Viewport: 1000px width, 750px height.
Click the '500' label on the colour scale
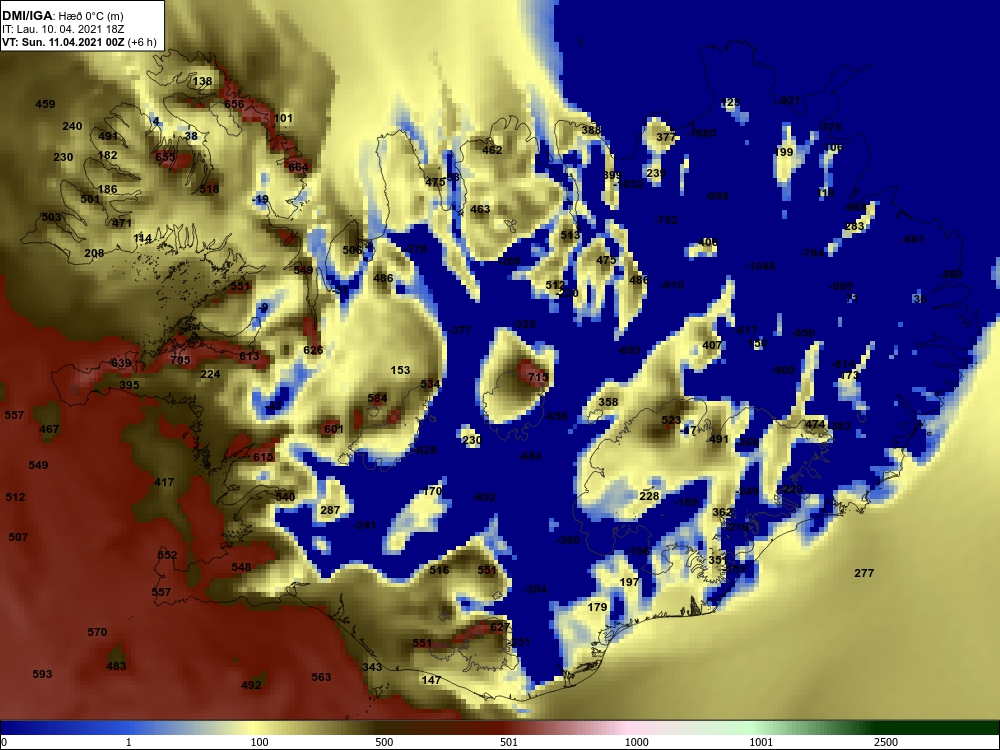(x=384, y=742)
